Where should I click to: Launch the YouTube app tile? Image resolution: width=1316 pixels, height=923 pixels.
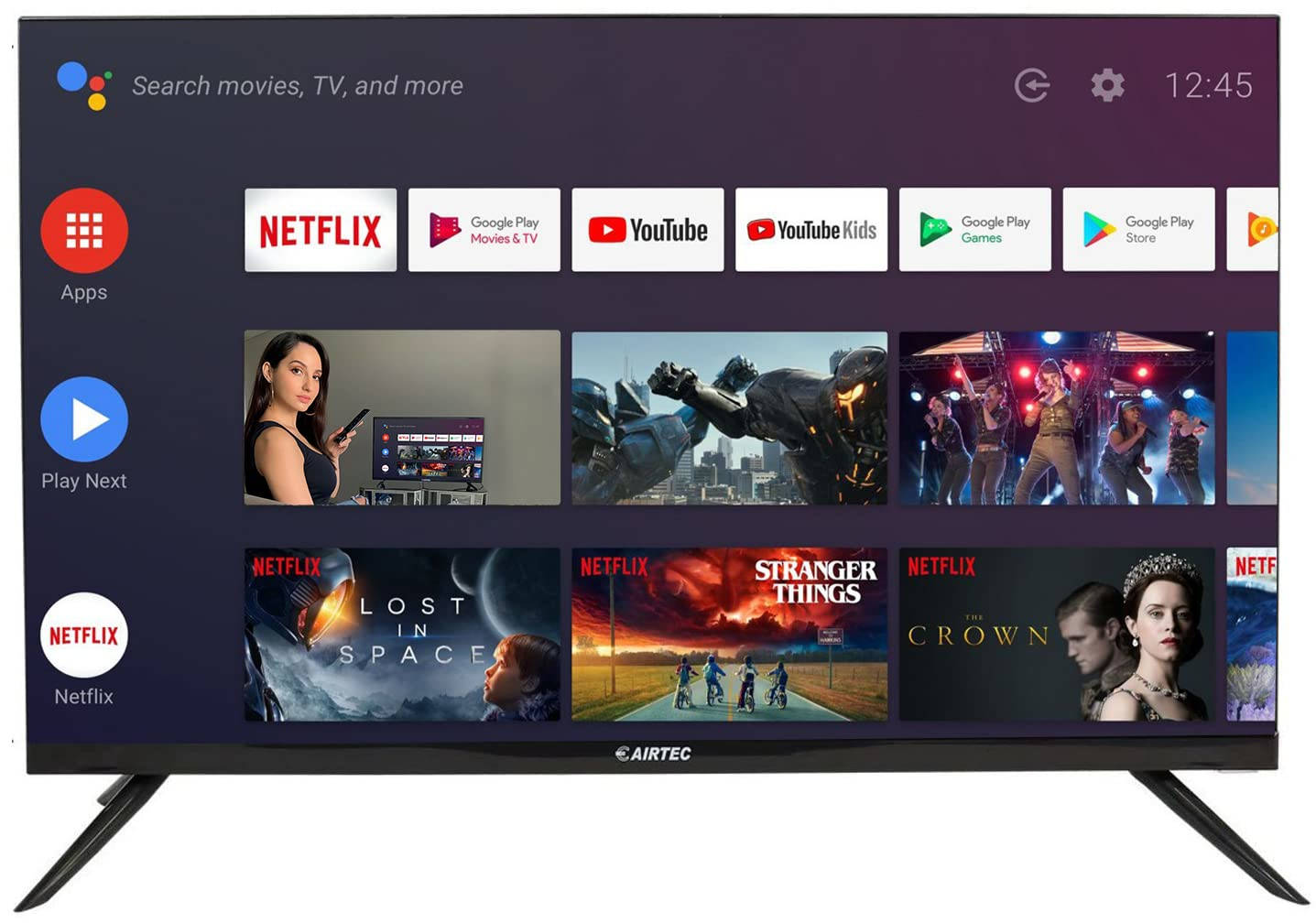pos(647,230)
